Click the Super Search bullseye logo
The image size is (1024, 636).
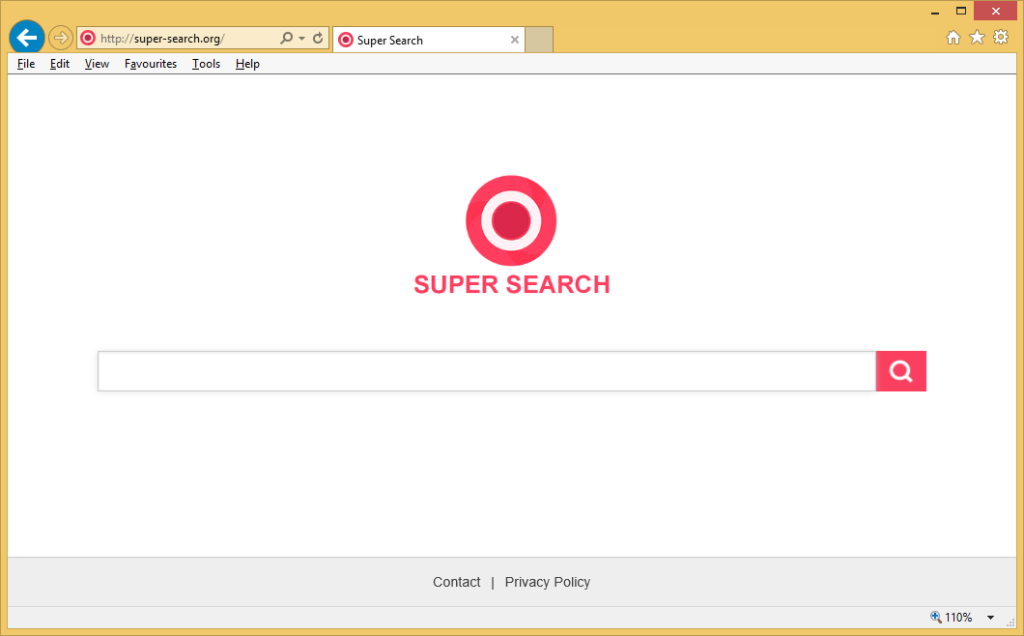[x=511, y=221]
